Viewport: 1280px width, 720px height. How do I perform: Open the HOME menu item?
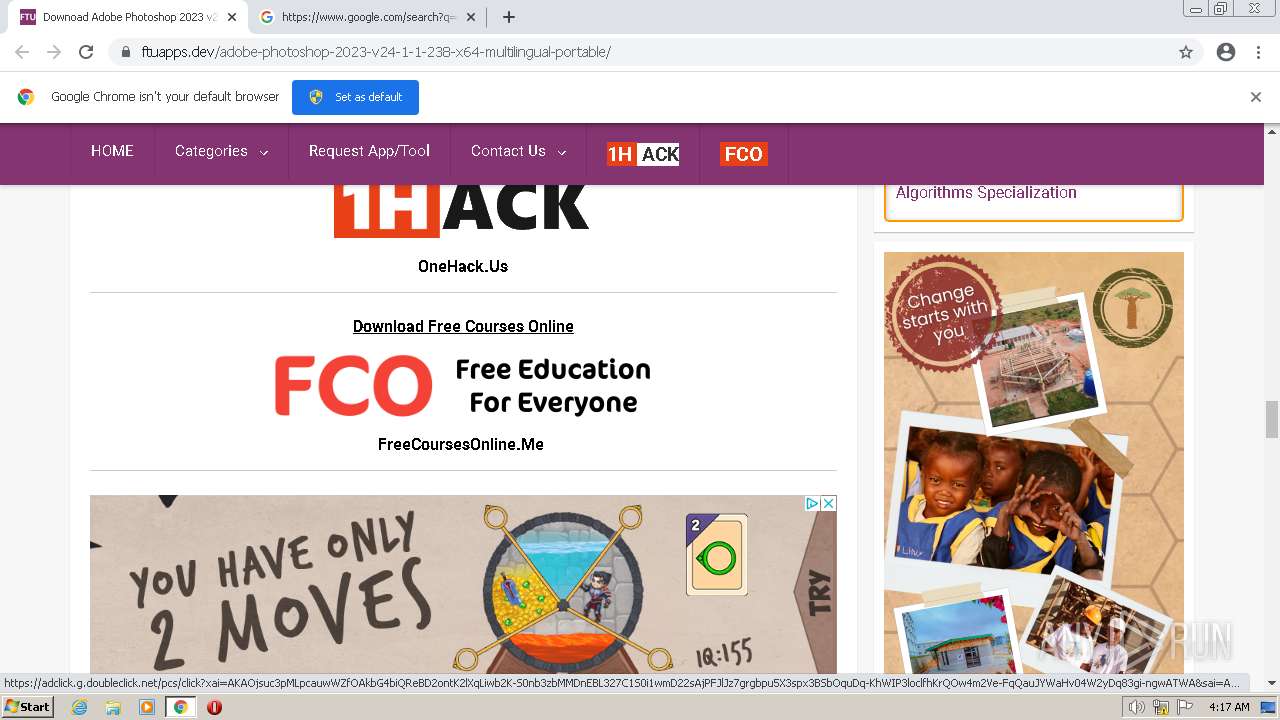112,151
